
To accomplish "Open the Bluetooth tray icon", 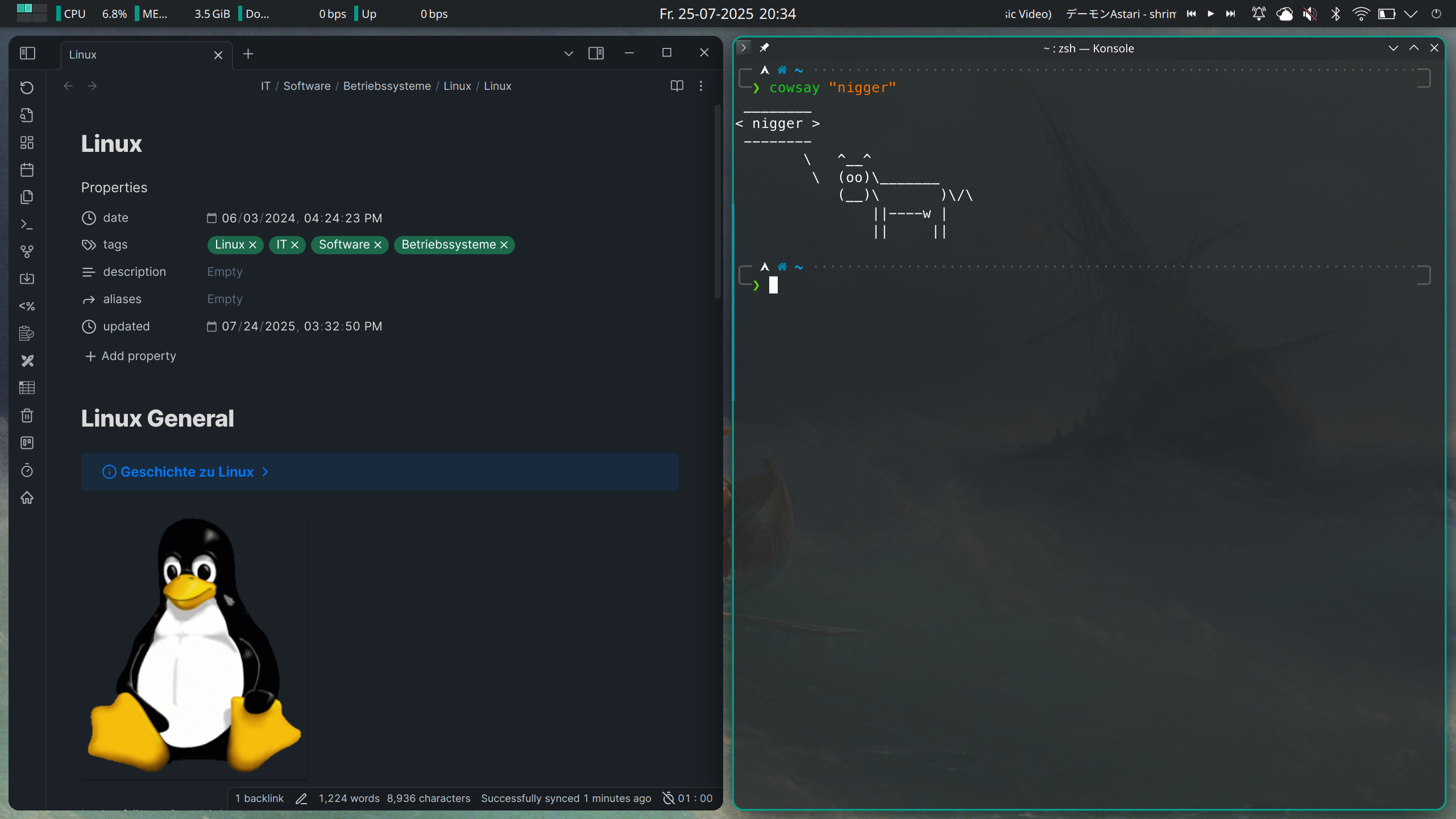I will pyautogui.click(x=1335, y=14).
